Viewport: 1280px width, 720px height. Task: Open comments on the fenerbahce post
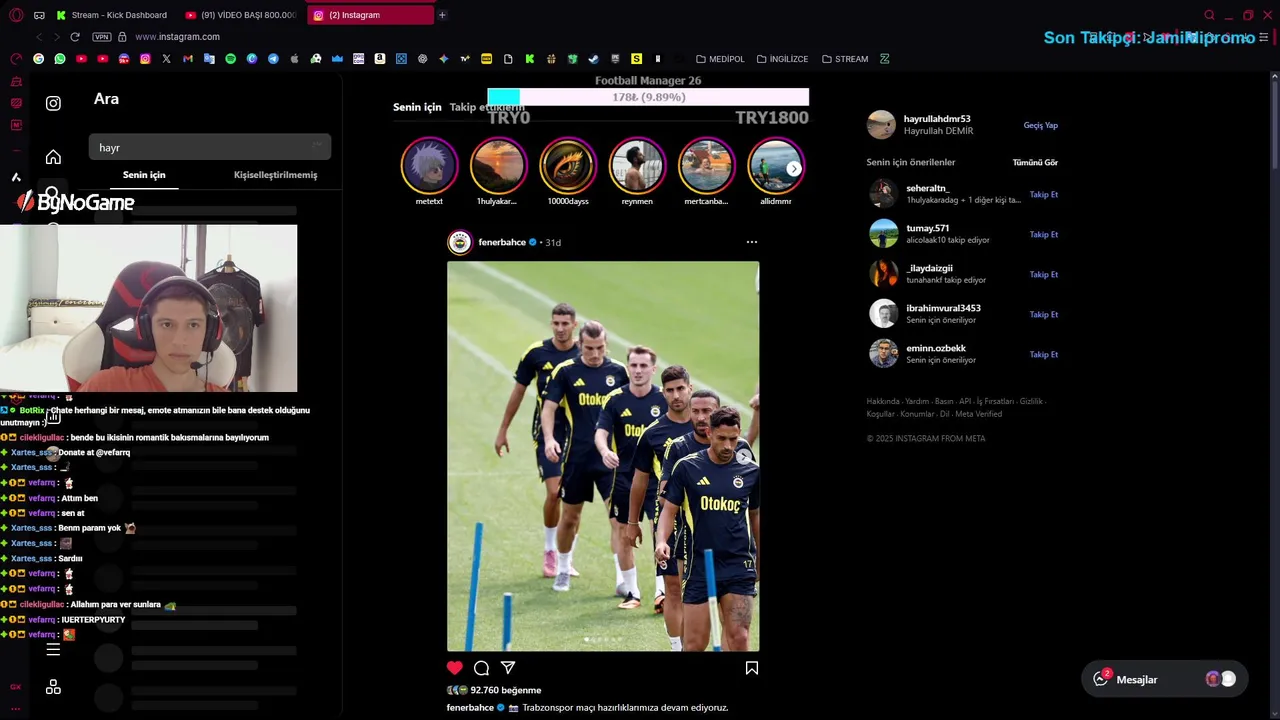(481, 668)
